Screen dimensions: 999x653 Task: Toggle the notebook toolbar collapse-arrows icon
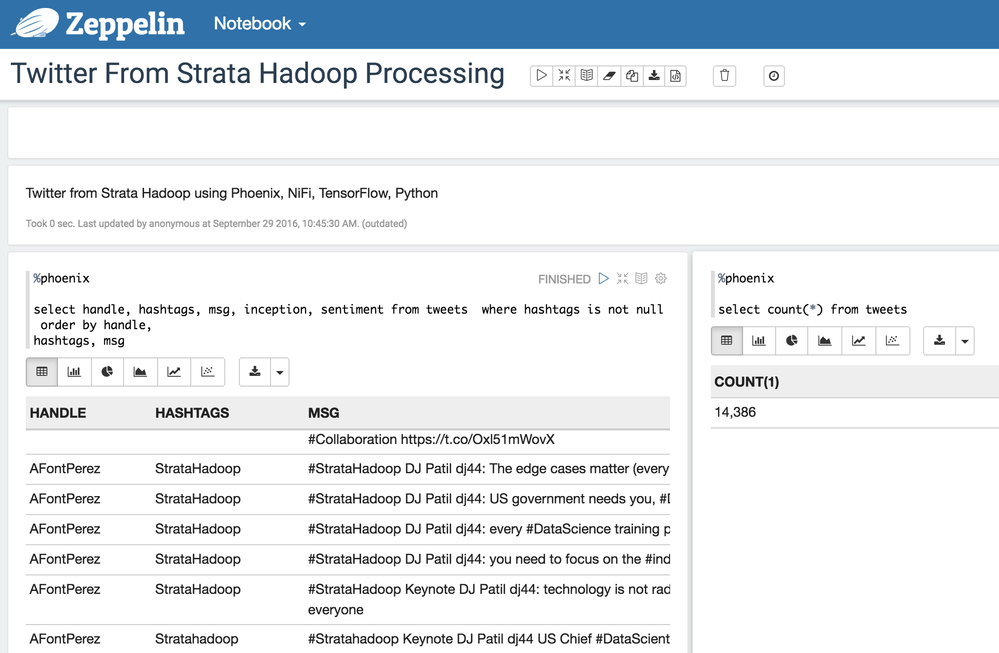click(564, 75)
